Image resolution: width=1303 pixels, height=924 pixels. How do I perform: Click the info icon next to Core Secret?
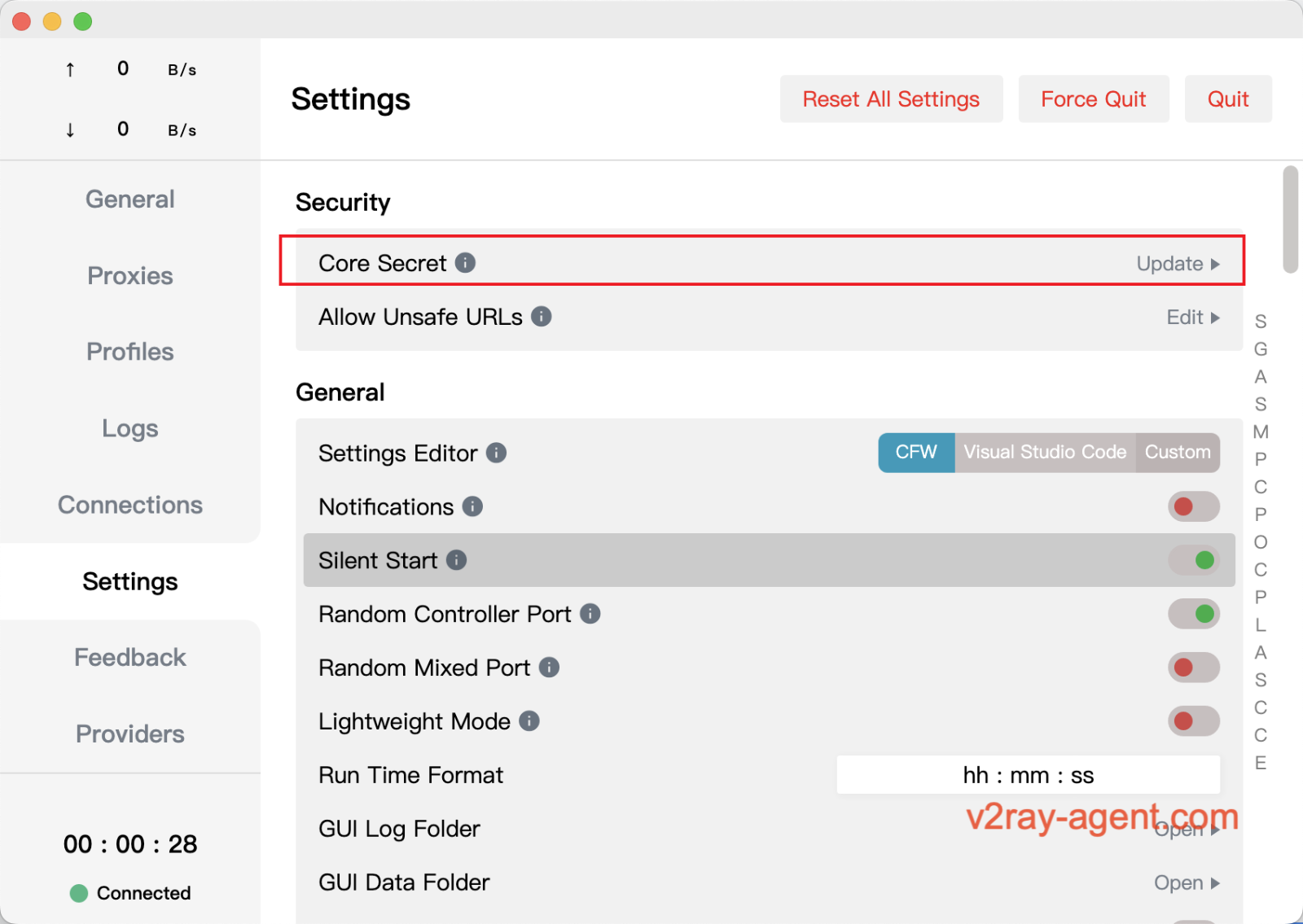(465, 263)
